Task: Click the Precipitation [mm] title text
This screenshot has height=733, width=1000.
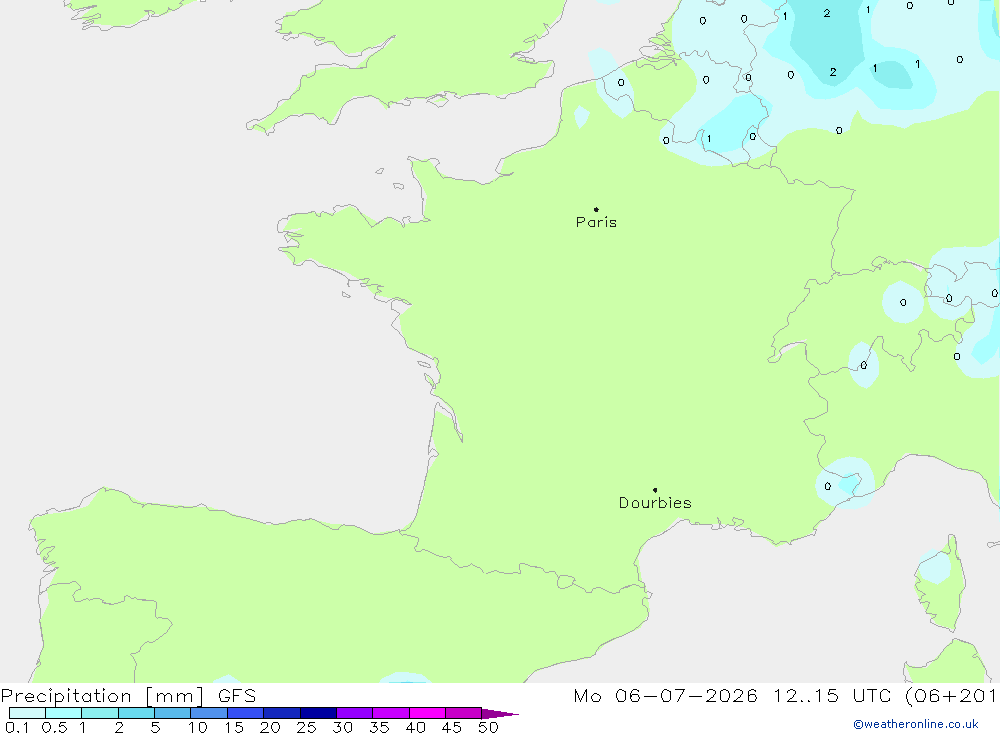Action: pos(102,696)
